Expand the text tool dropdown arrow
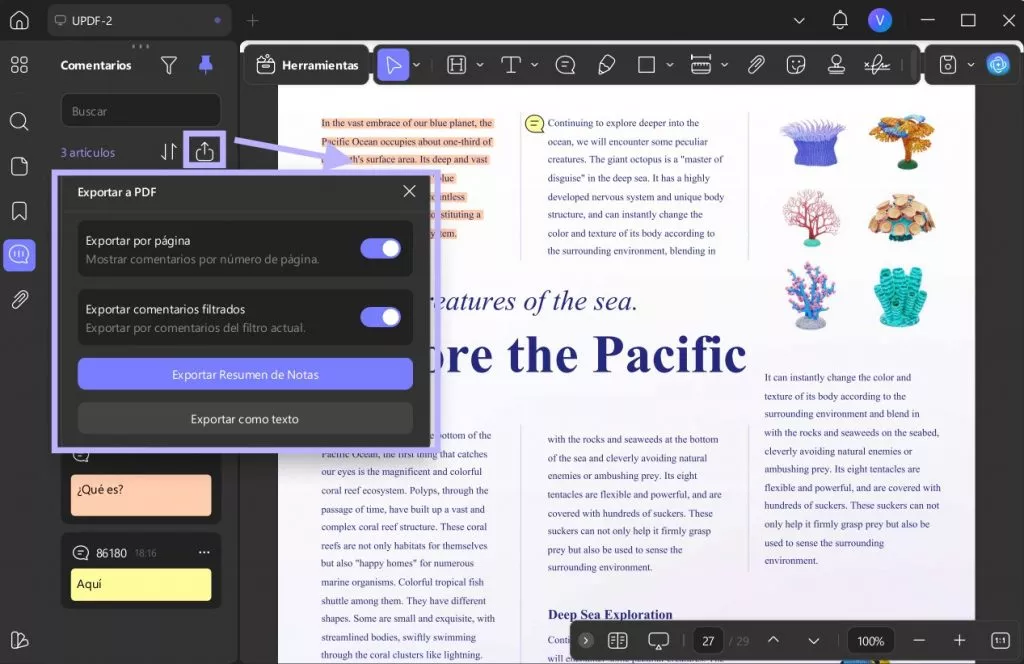Screen dimensions: 1024x664 tap(534, 65)
